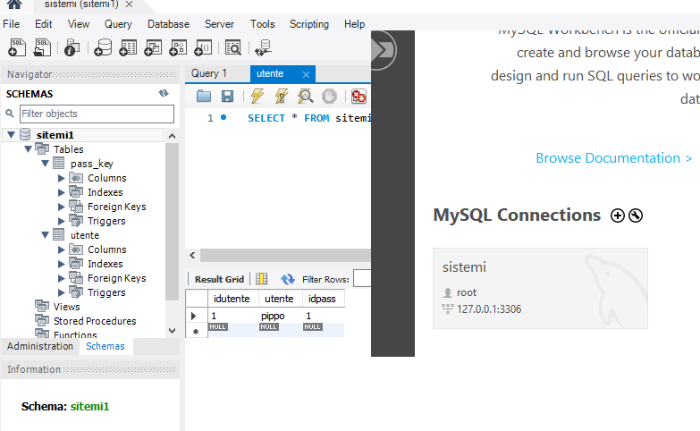The image size is (700, 431).
Task: Select the Views tree item
Action: click(x=67, y=306)
